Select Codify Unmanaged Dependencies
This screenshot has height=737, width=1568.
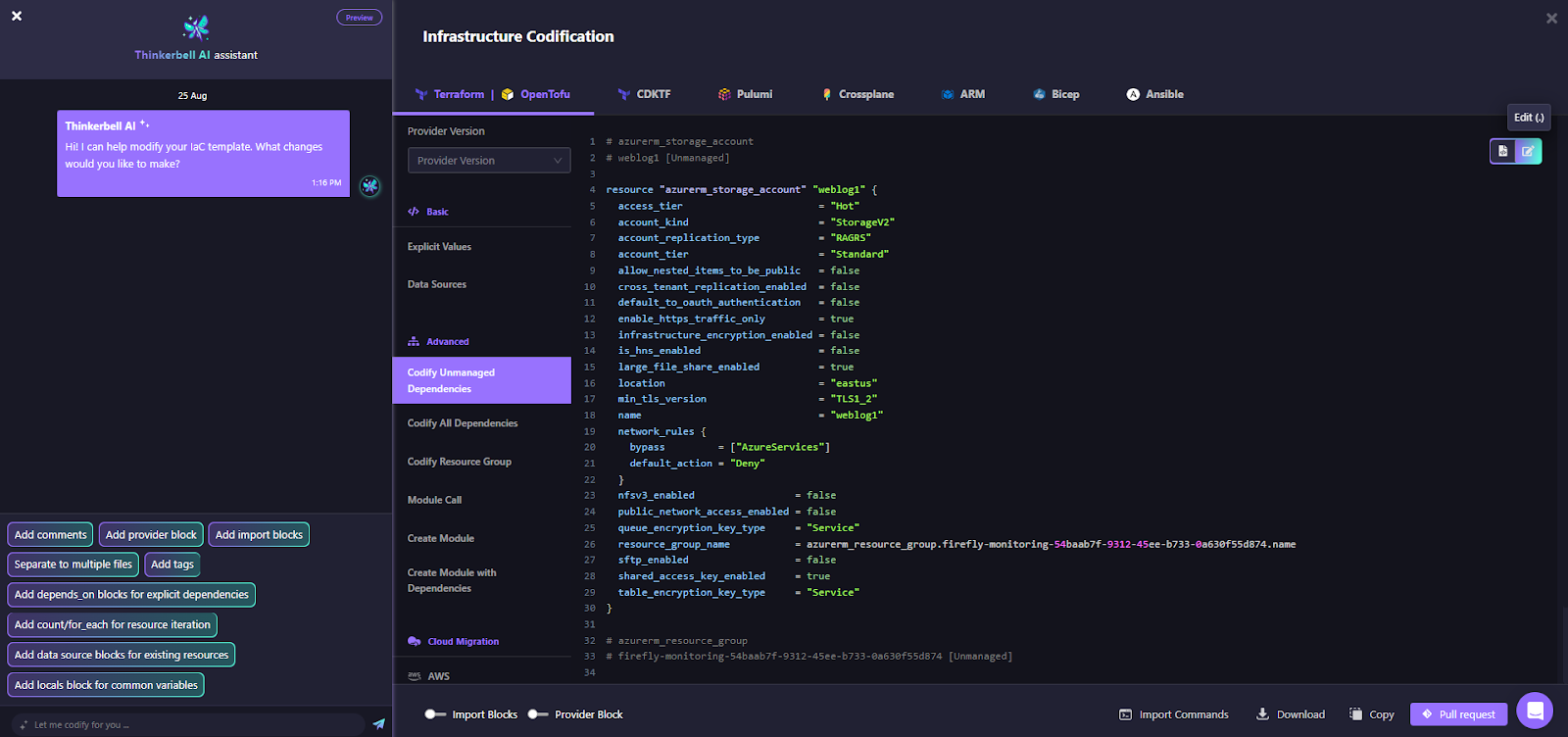pyautogui.click(x=482, y=380)
